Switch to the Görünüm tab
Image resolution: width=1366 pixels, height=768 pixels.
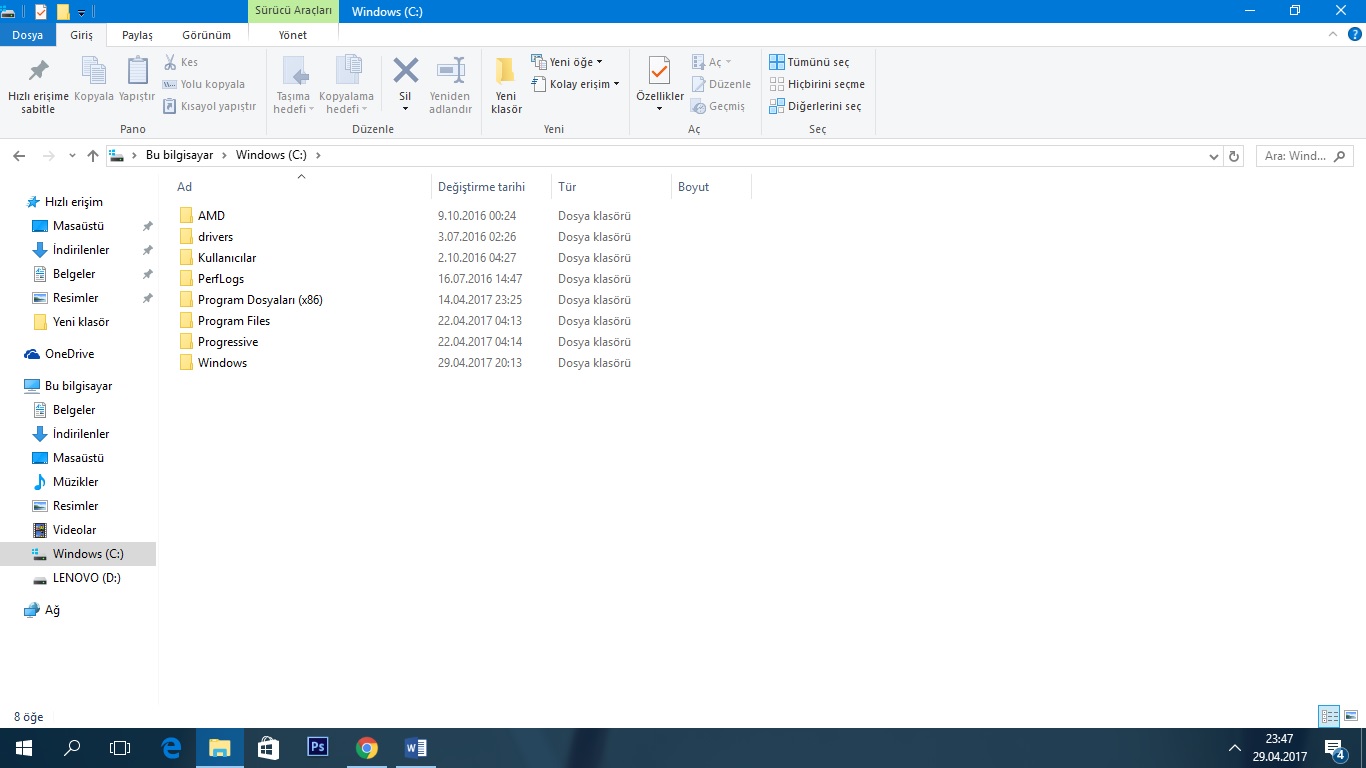(206, 35)
